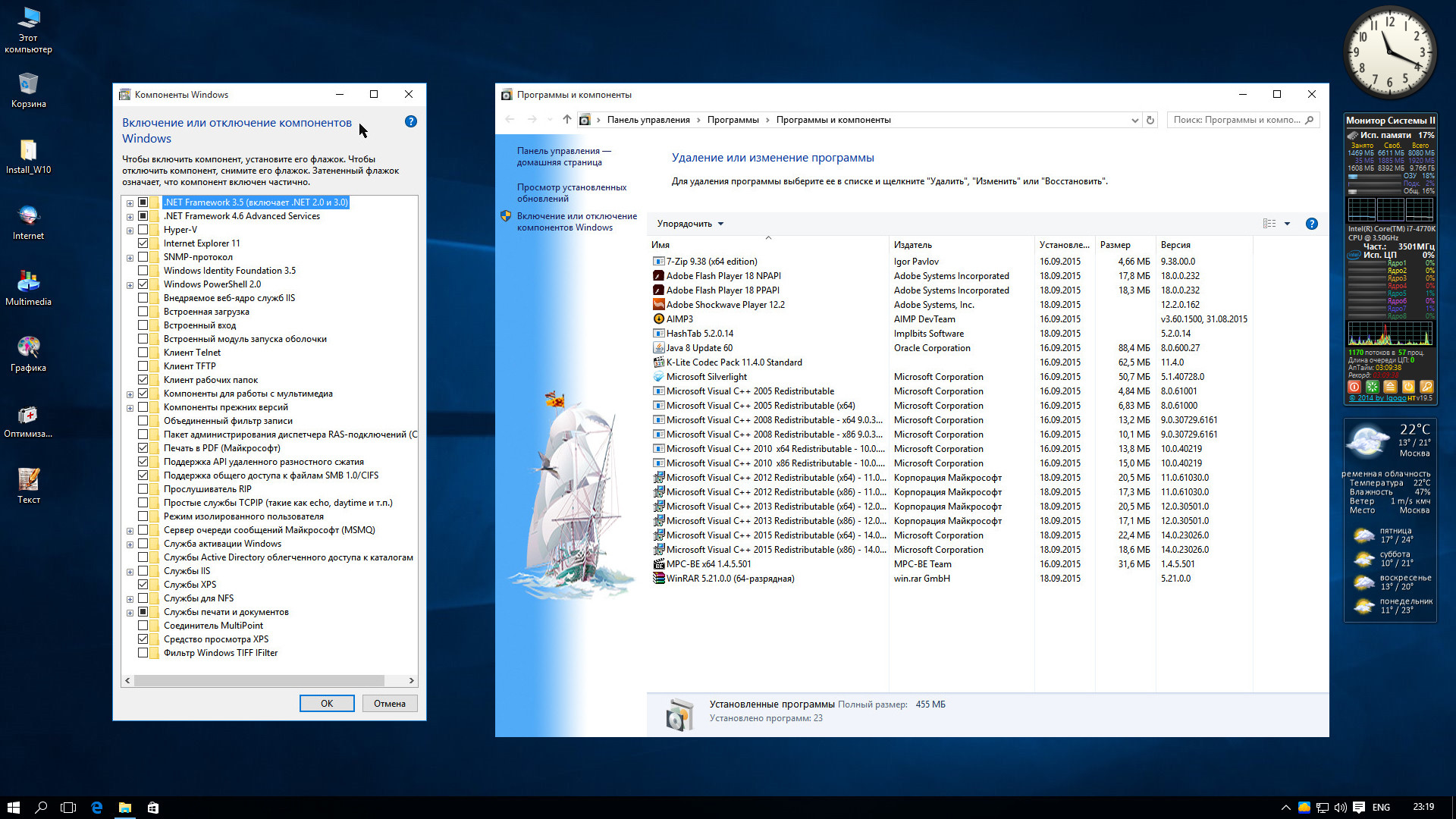Viewport: 1456px width, 819px height.
Task: Click Программы breadcrumb in address bar
Action: (733, 120)
